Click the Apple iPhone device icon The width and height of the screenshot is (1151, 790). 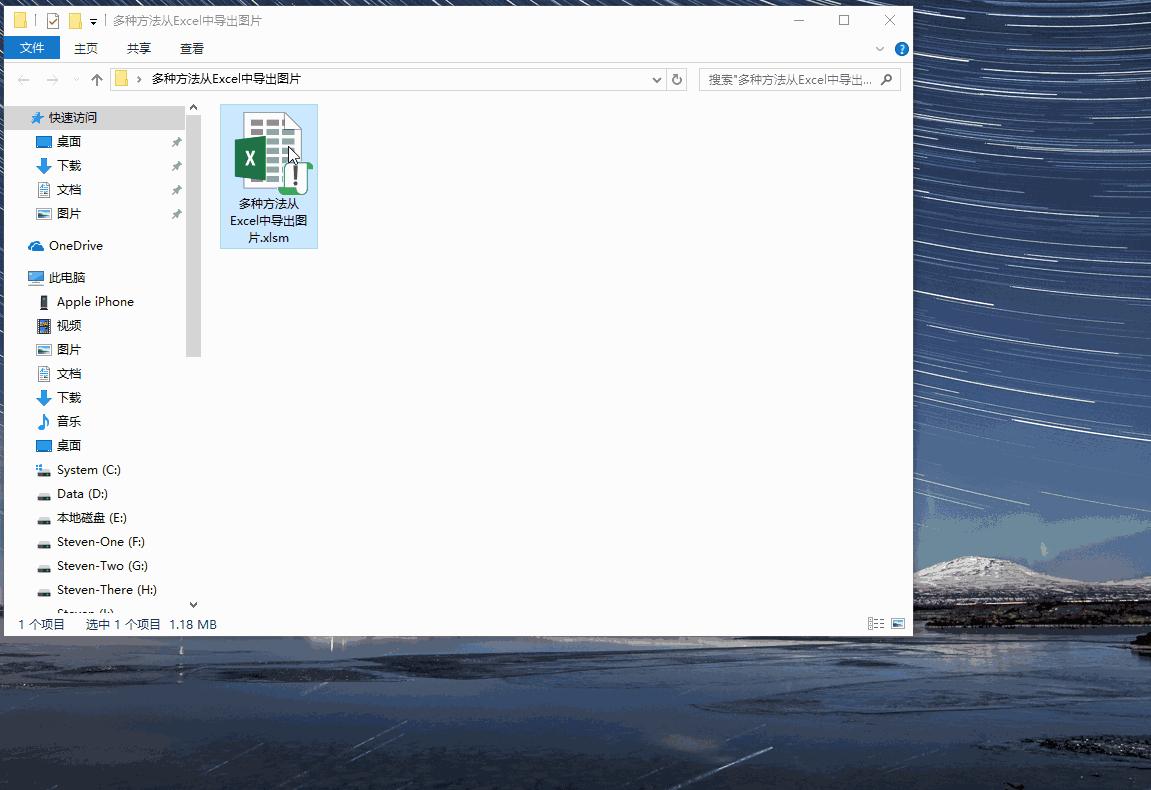(44, 302)
